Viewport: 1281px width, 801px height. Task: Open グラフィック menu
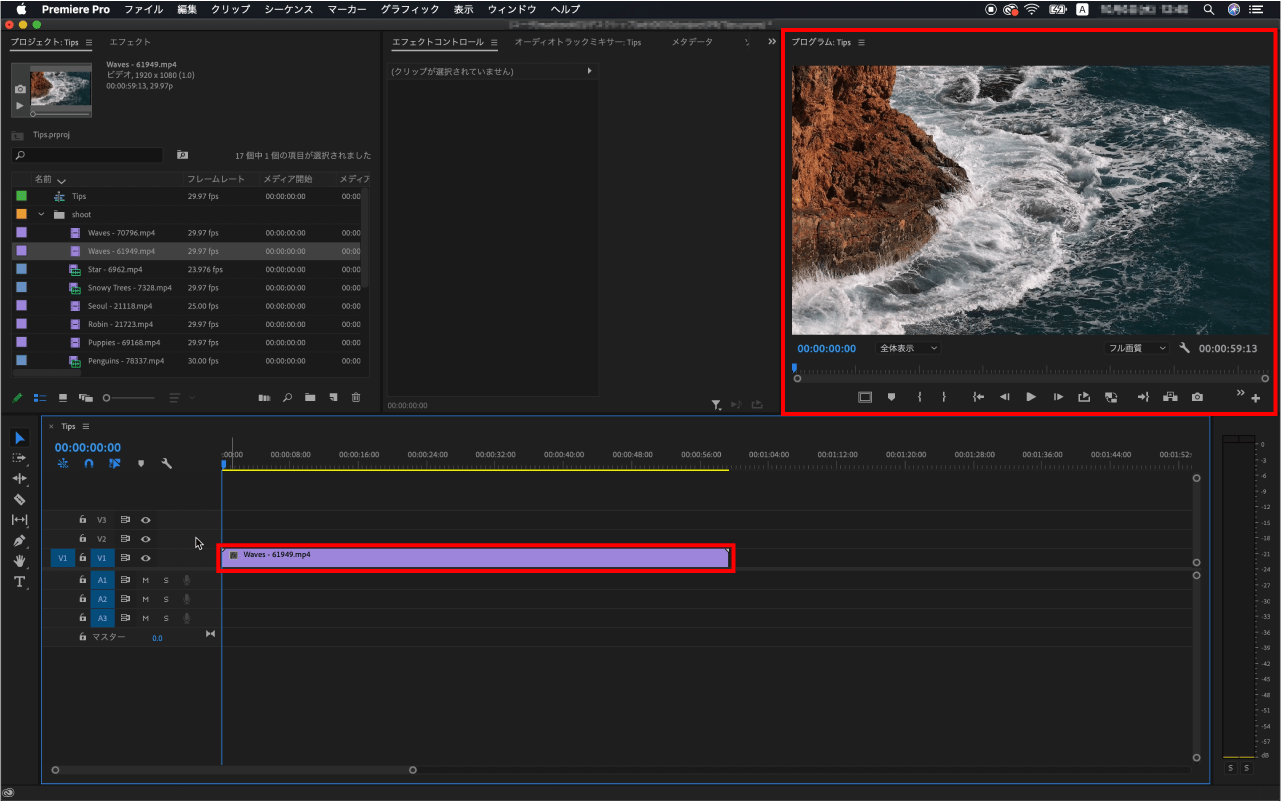(x=410, y=9)
